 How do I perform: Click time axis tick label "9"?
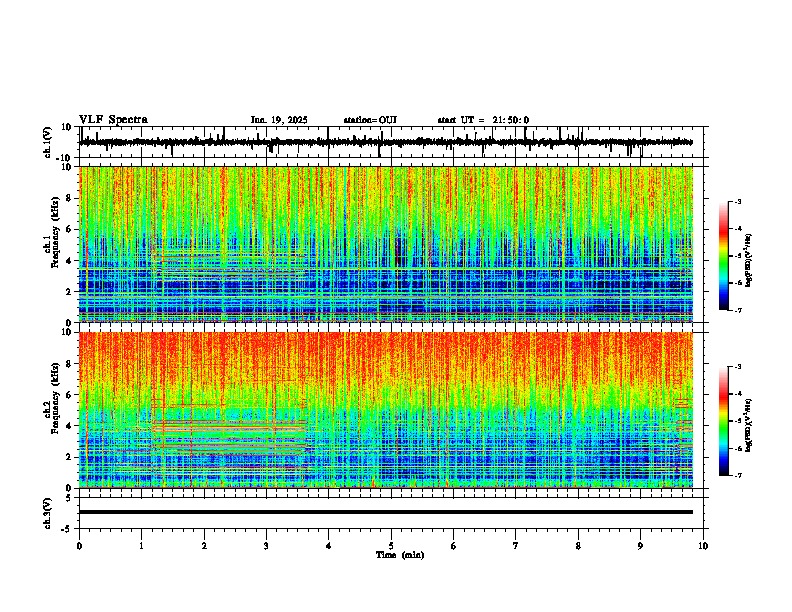point(640,546)
